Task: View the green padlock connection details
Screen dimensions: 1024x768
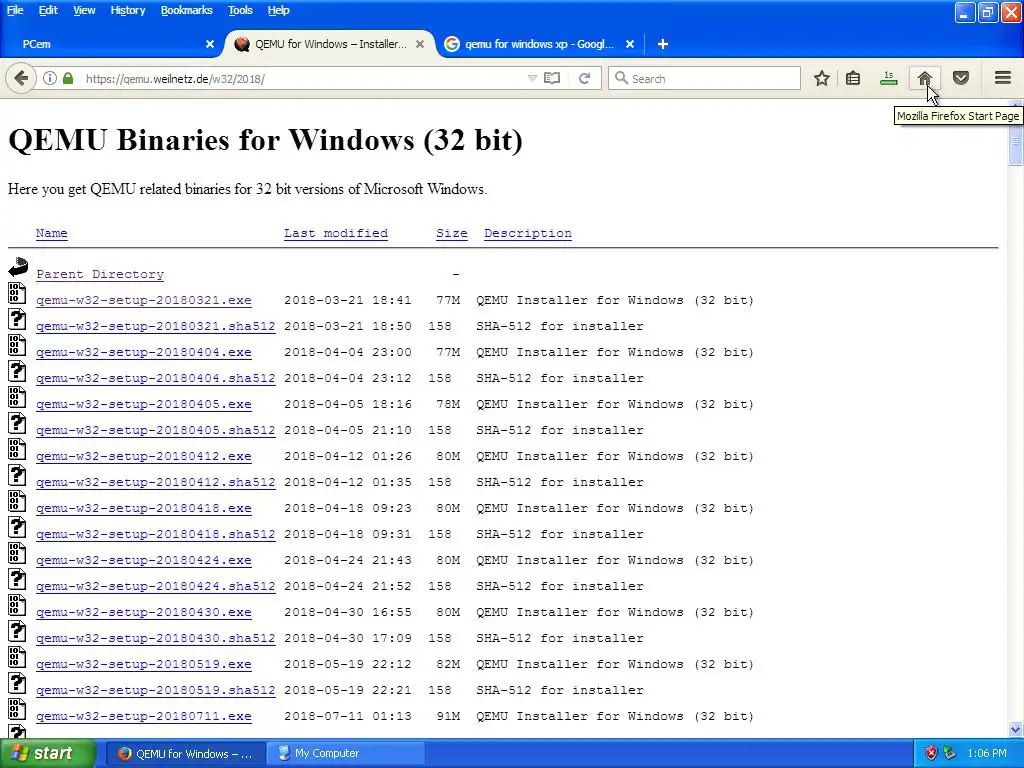Action: click(68, 78)
